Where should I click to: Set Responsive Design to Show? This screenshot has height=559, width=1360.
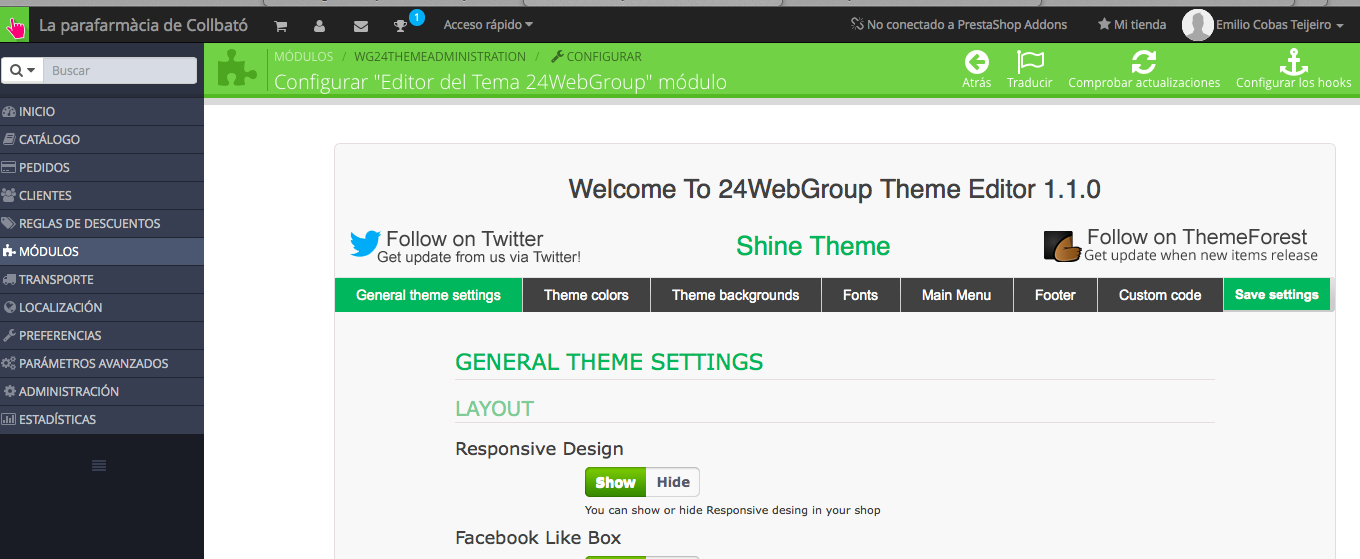(x=615, y=482)
